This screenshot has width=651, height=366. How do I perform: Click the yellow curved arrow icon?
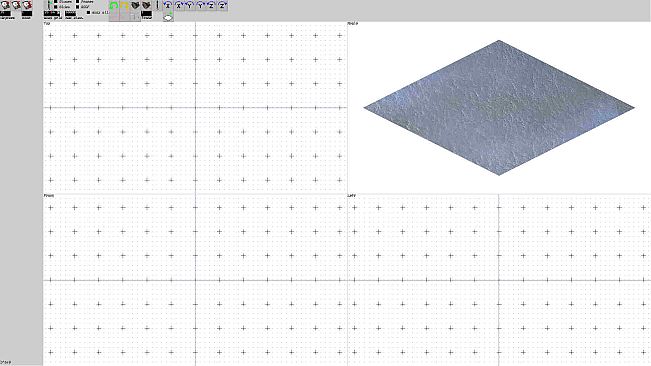click(x=125, y=6)
